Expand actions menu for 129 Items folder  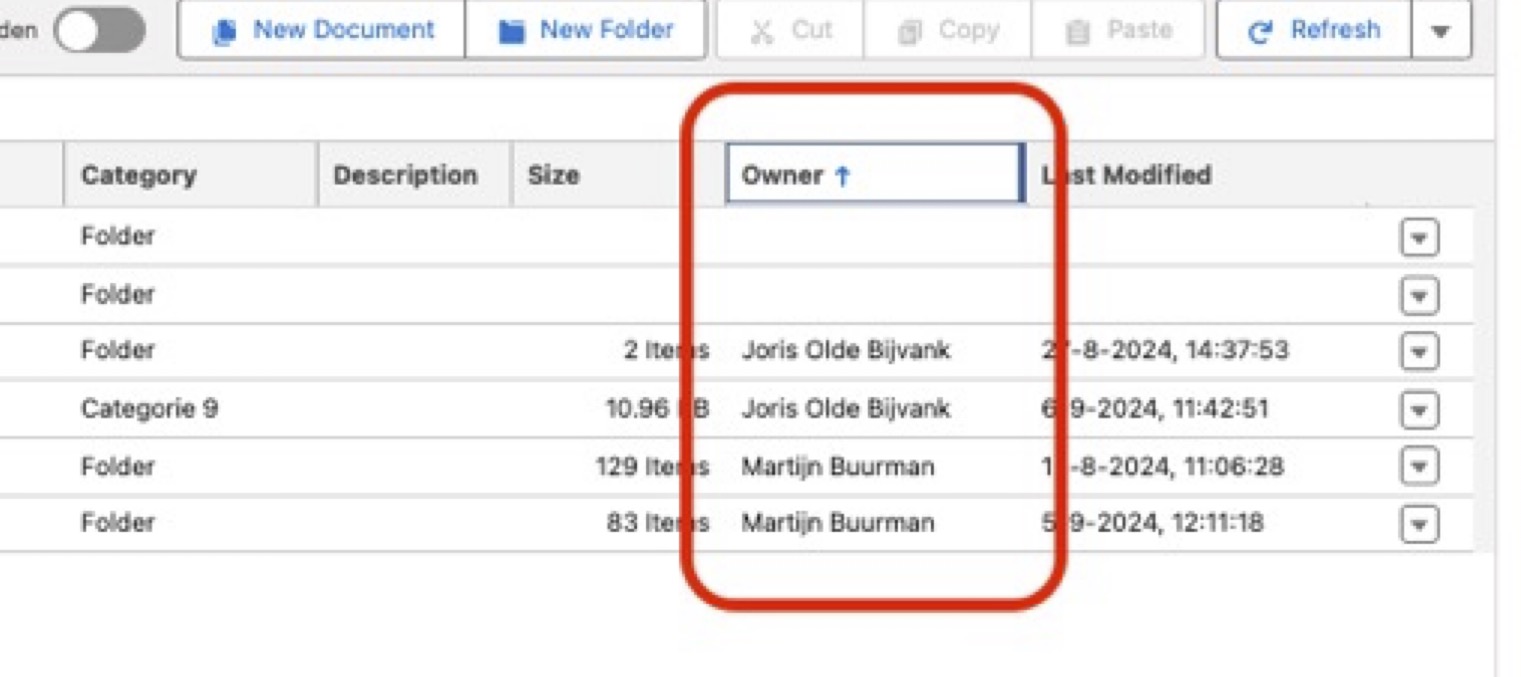[x=1419, y=466]
